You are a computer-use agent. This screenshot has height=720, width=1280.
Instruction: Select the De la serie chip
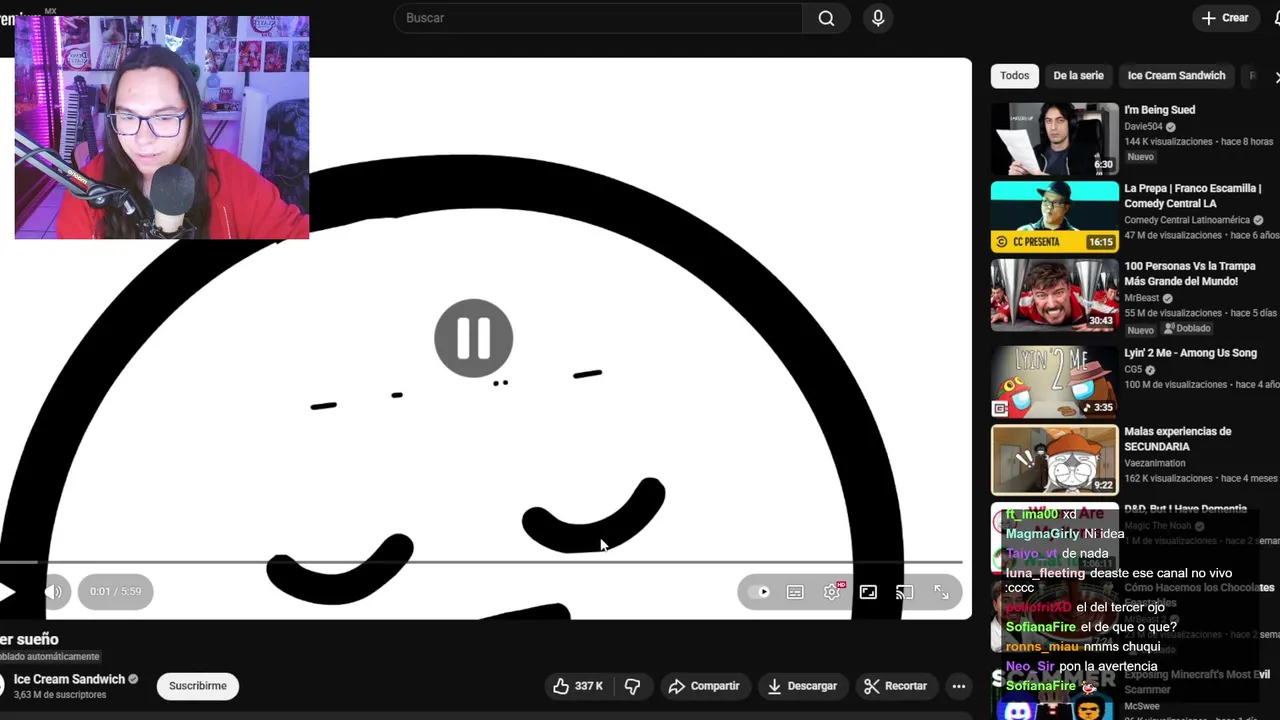click(1078, 76)
